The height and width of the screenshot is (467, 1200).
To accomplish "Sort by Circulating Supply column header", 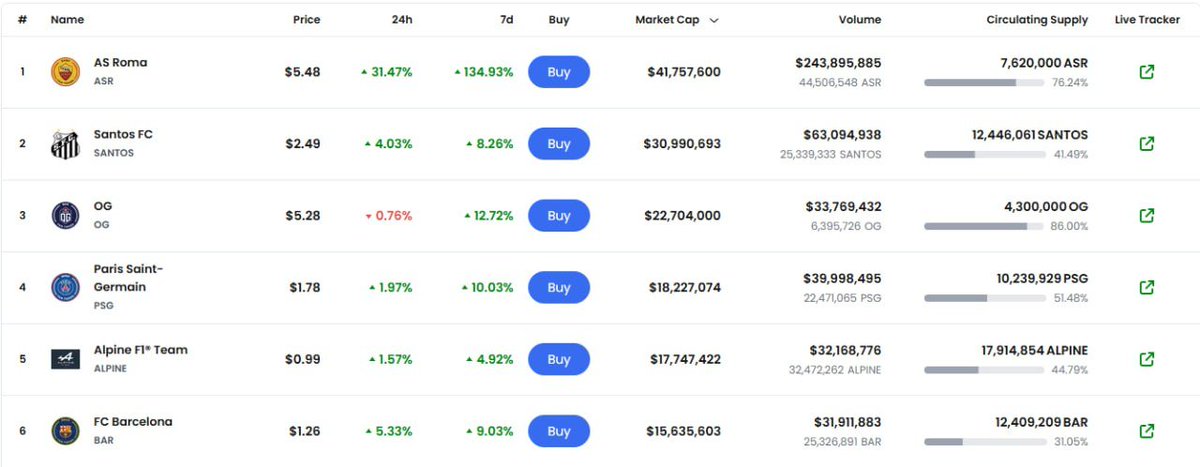I will (1037, 20).
